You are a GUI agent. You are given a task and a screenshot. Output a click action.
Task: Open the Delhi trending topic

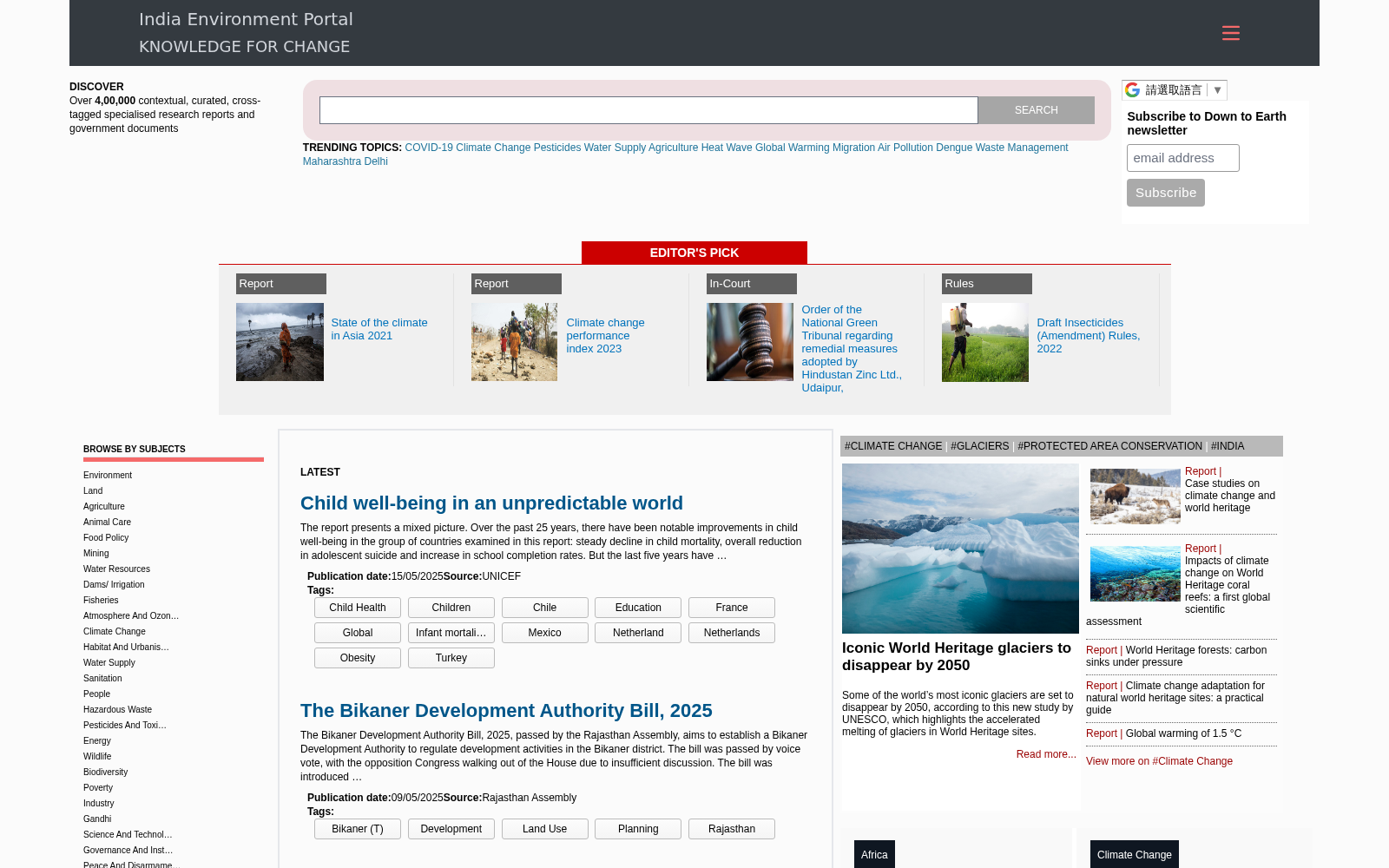(x=376, y=161)
